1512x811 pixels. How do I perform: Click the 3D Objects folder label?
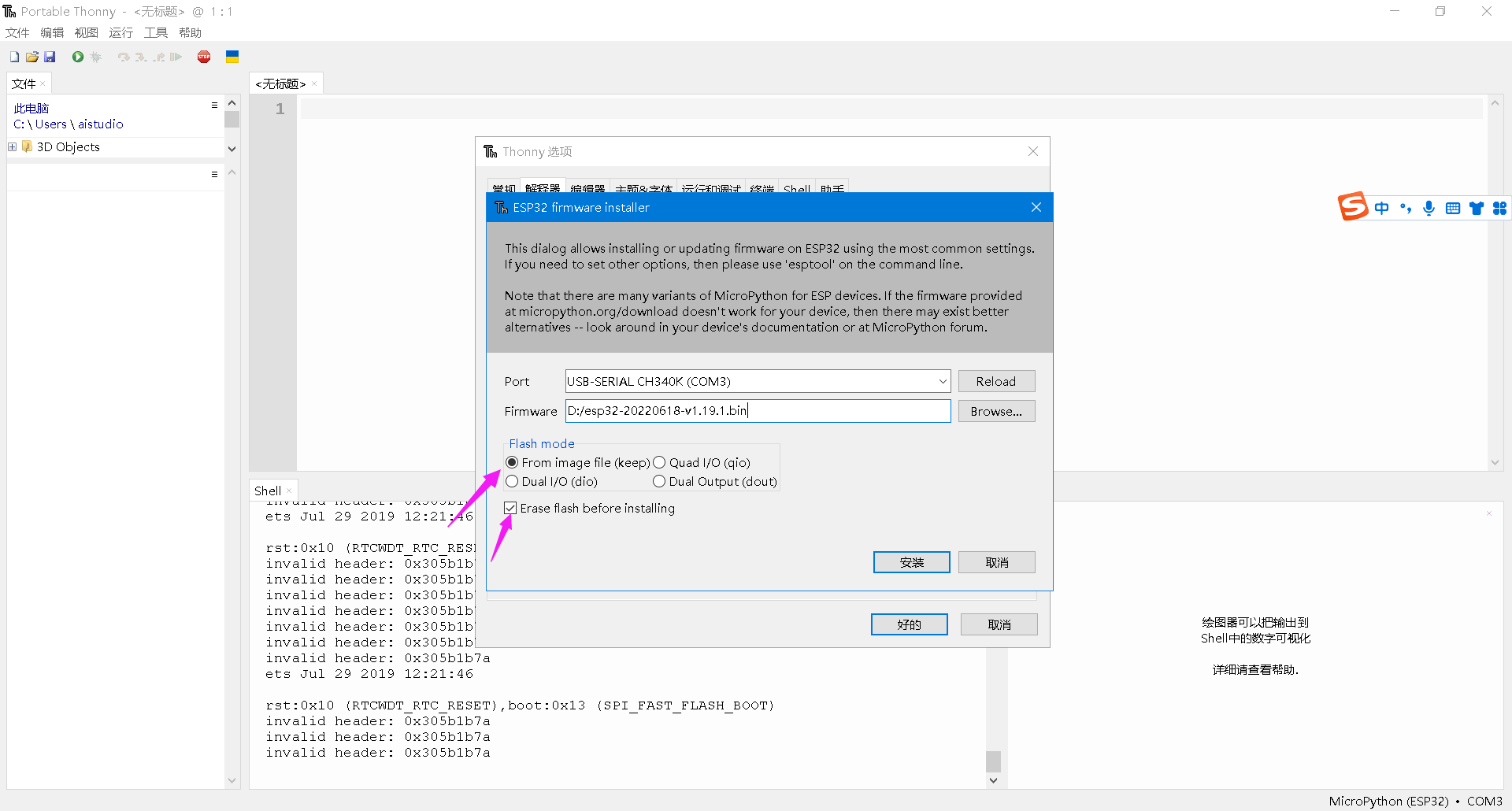[x=69, y=146]
